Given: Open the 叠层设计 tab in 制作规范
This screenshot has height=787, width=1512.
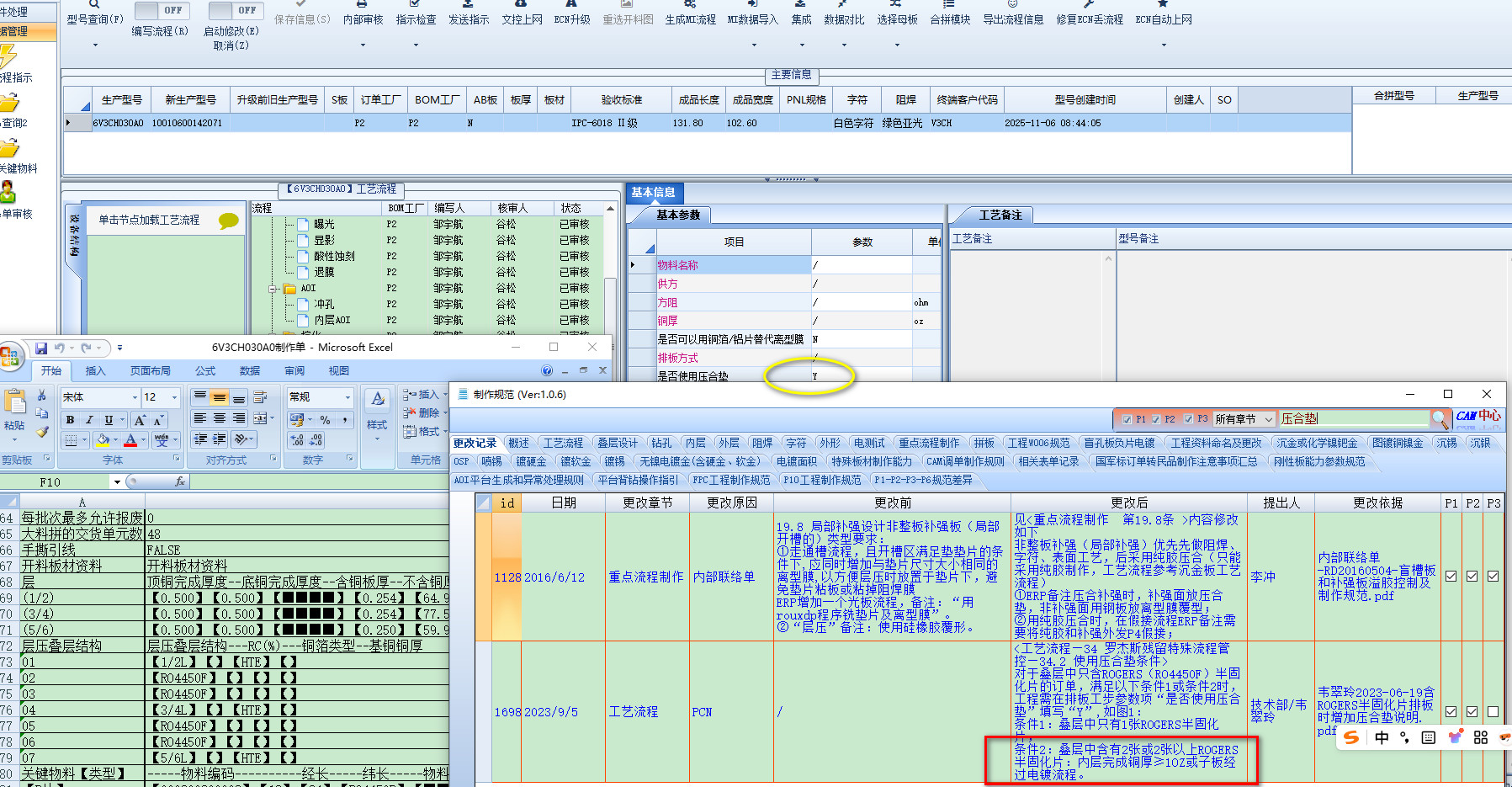Looking at the screenshot, I should click(618, 443).
